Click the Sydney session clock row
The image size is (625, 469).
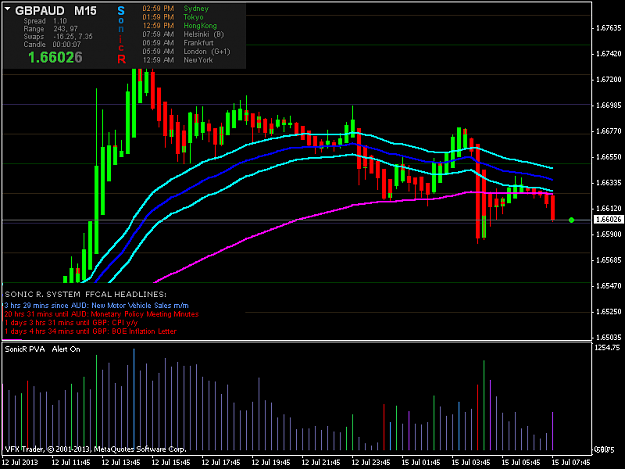click(175, 8)
